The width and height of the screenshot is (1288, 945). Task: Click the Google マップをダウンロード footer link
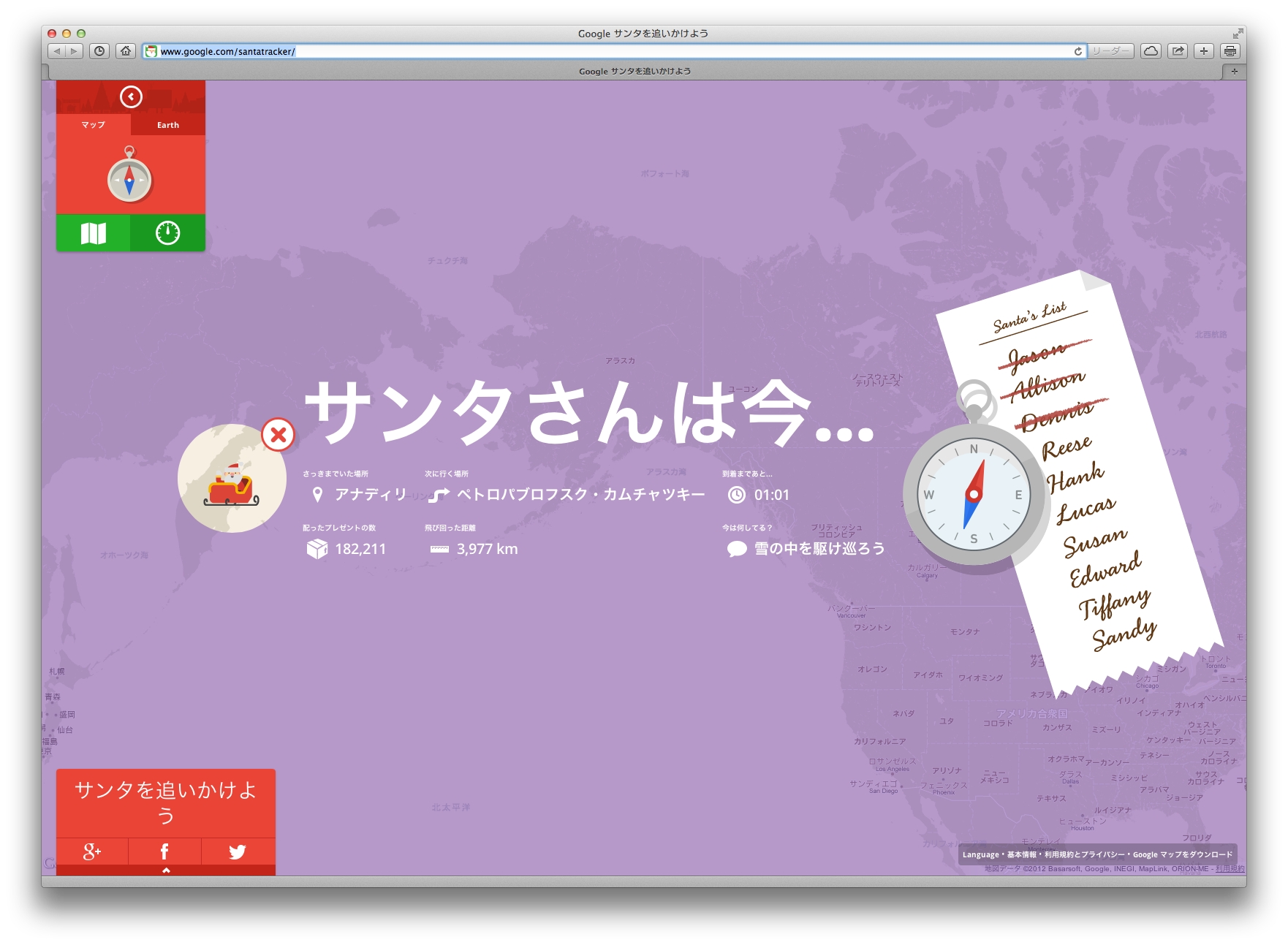point(1183,854)
